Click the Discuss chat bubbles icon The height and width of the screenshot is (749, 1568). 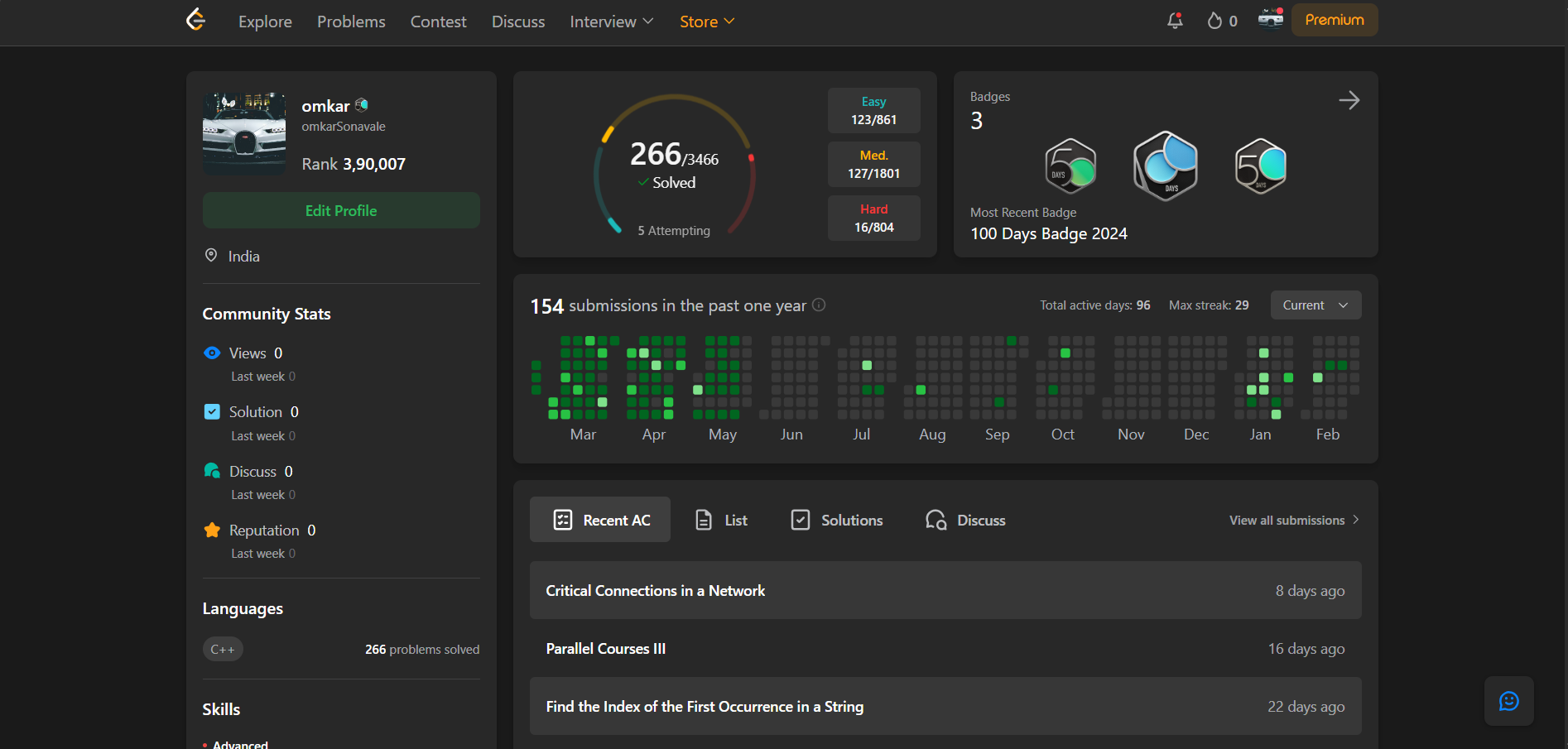coord(212,470)
